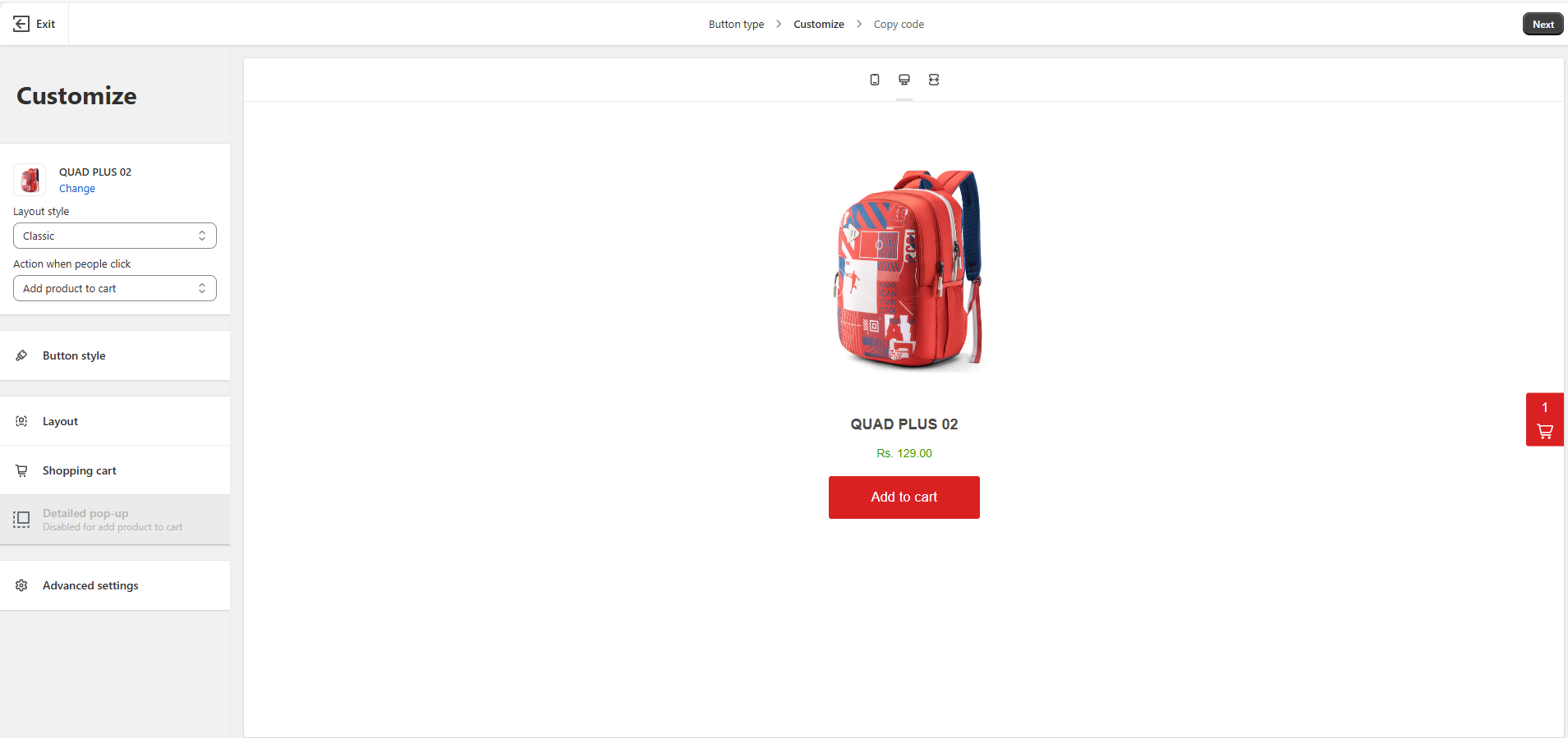The image size is (1568, 738).
Task: Click the small product thumbnail in sidebar
Action: coord(30,180)
